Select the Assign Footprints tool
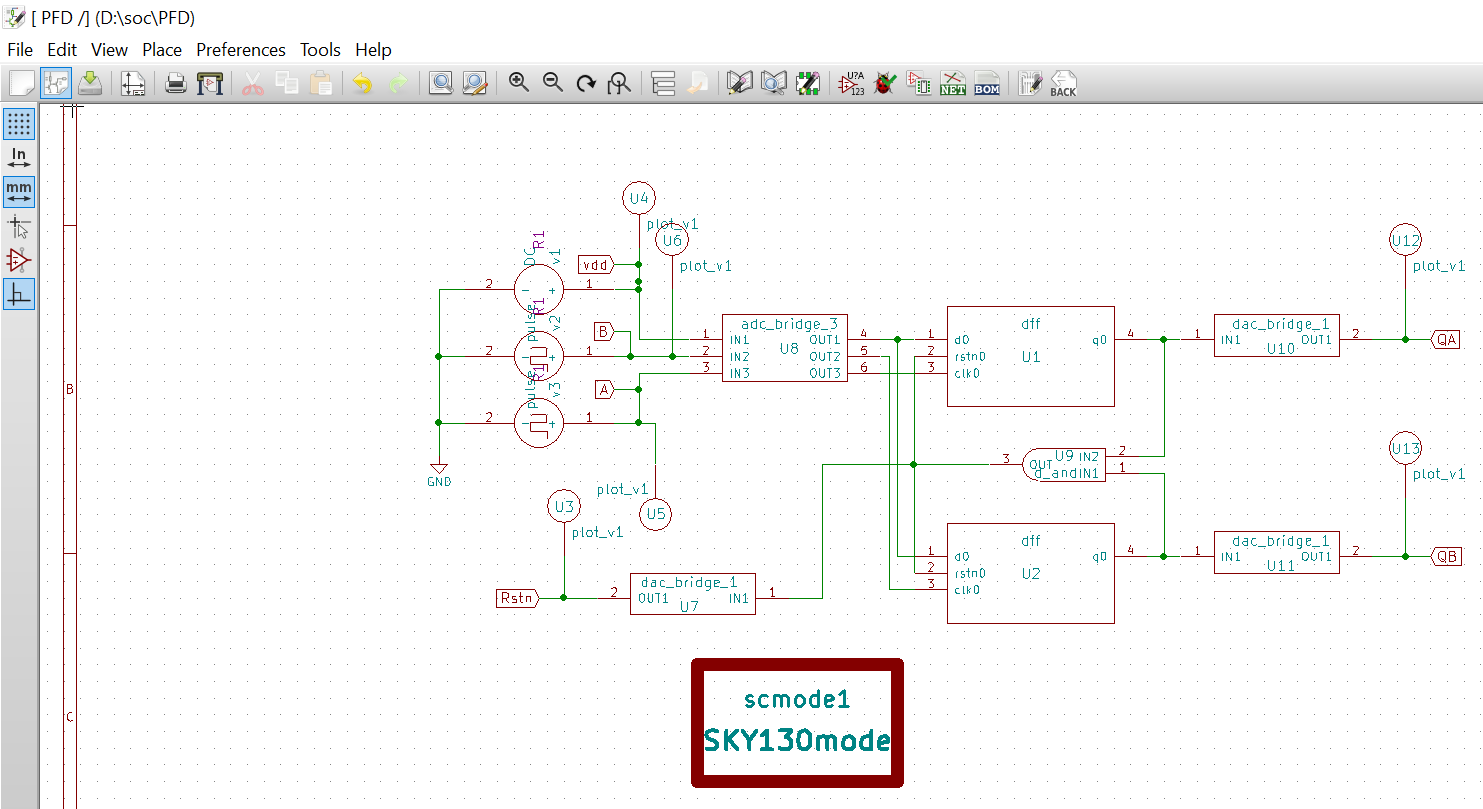 919,84
